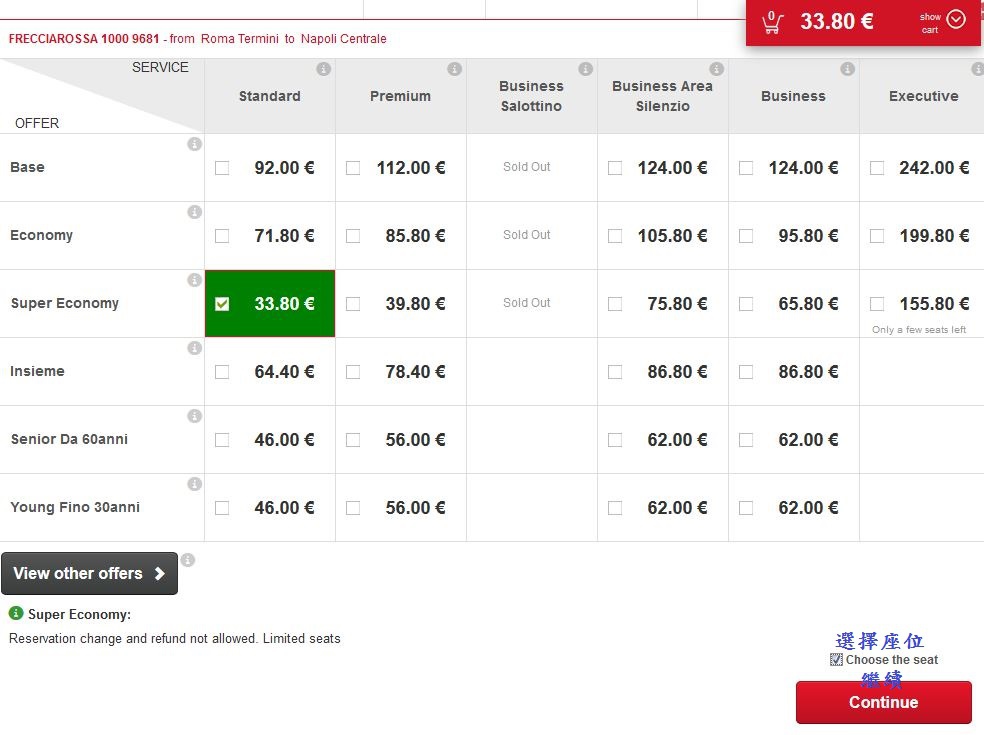
Task: Click Base Business 124.00 € price
Action: (x=803, y=168)
